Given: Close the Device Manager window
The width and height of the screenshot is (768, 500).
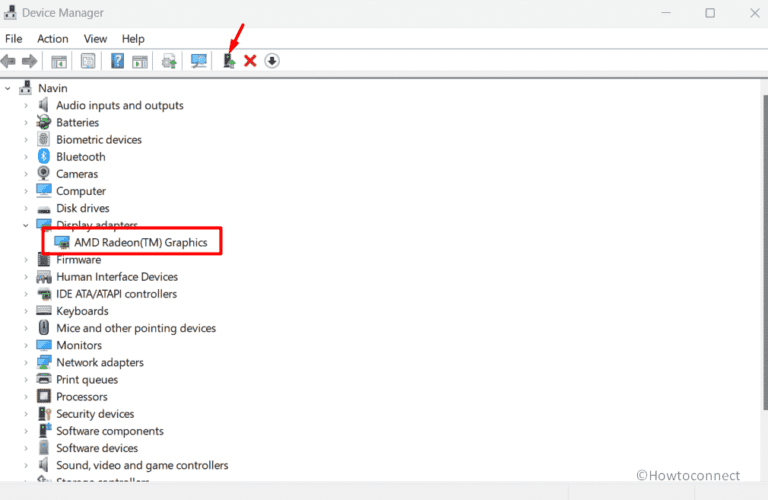Looking at the screenshot, I should [x=755, y=13].
